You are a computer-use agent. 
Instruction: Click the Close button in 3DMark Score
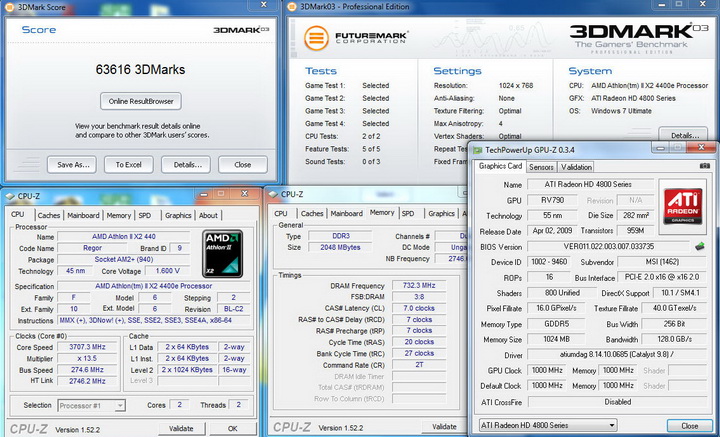(x=243, y=165)
